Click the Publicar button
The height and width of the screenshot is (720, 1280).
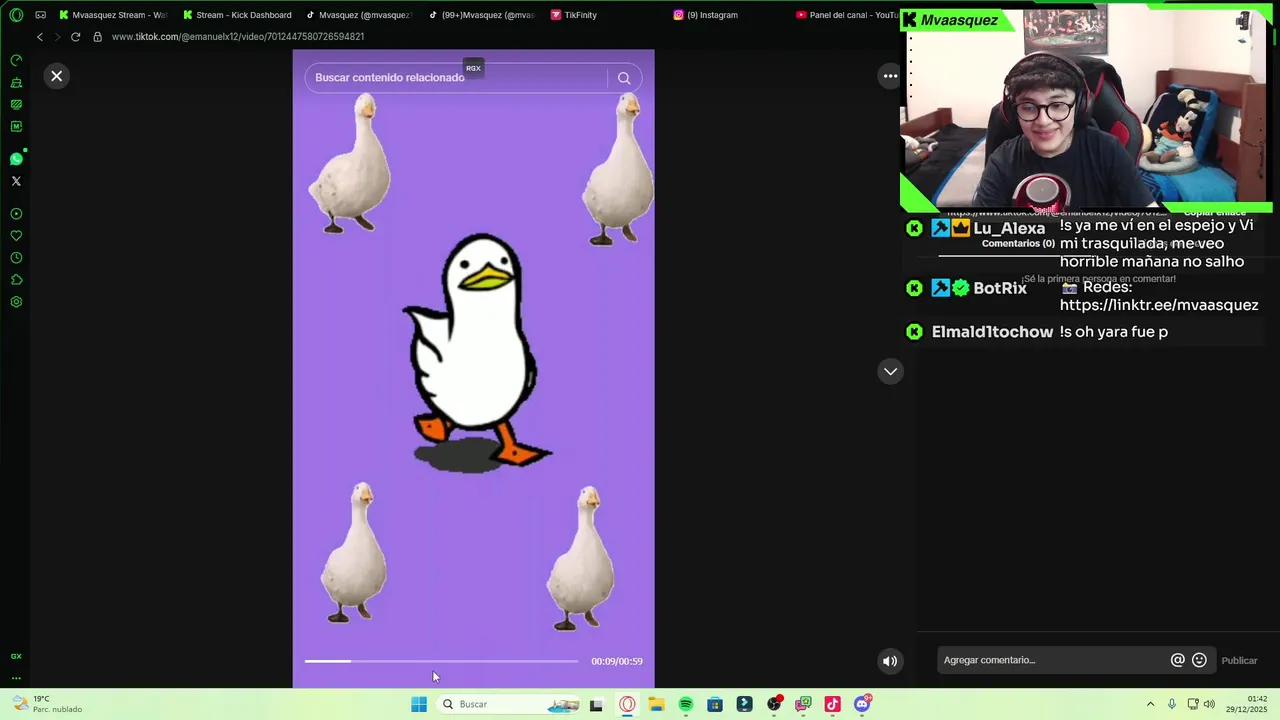(x=1239, y=660)
